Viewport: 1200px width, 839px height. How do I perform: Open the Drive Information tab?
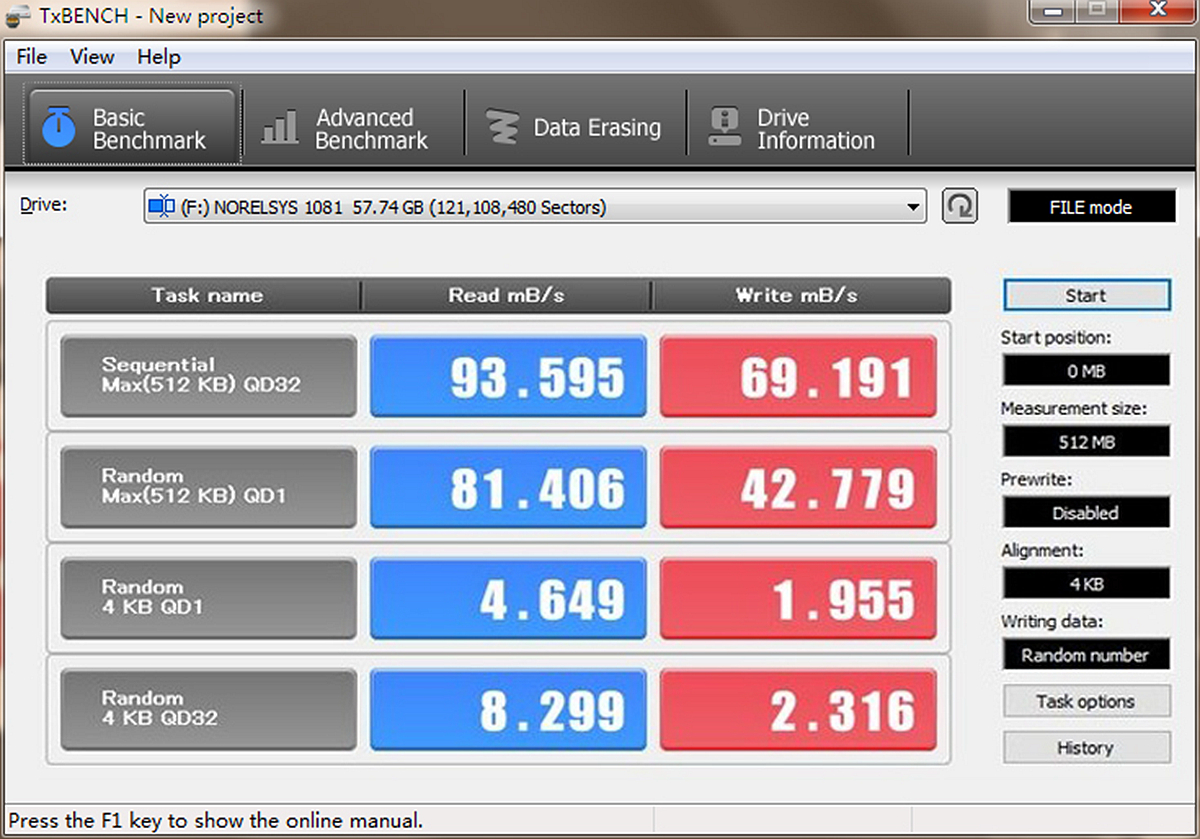click(x=797, y=129)
